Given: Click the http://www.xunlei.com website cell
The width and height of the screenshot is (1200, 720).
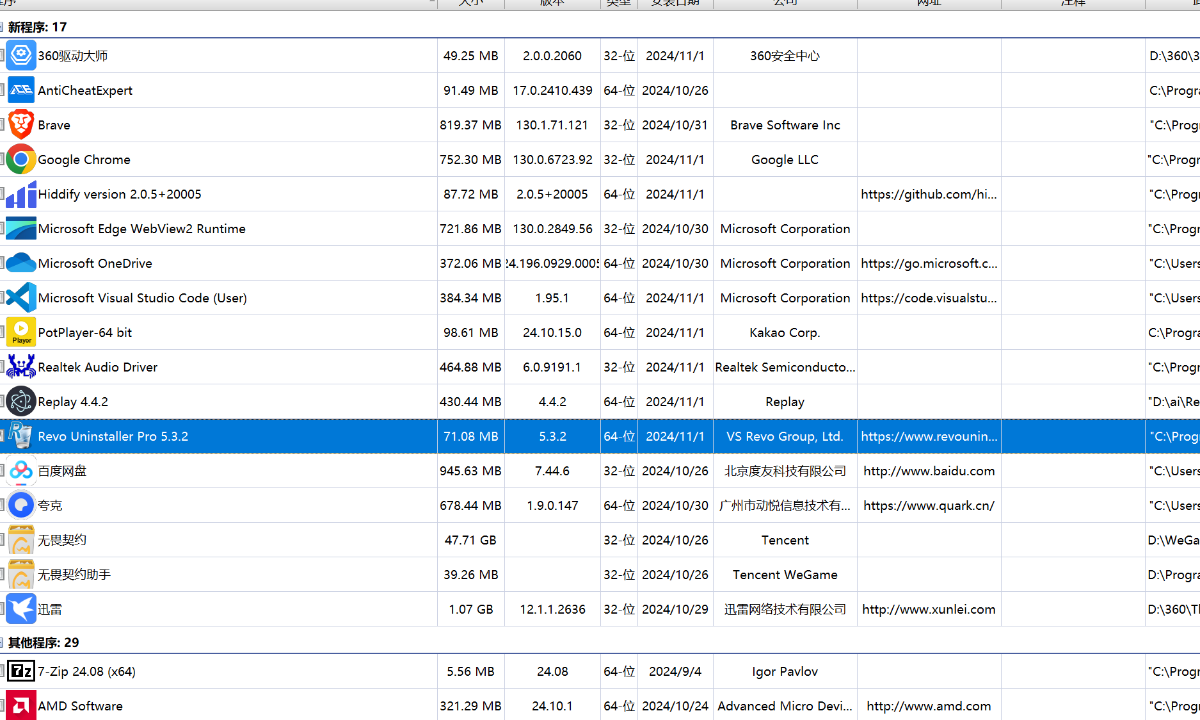Looking at the screenshot, I should click(929, 609).
